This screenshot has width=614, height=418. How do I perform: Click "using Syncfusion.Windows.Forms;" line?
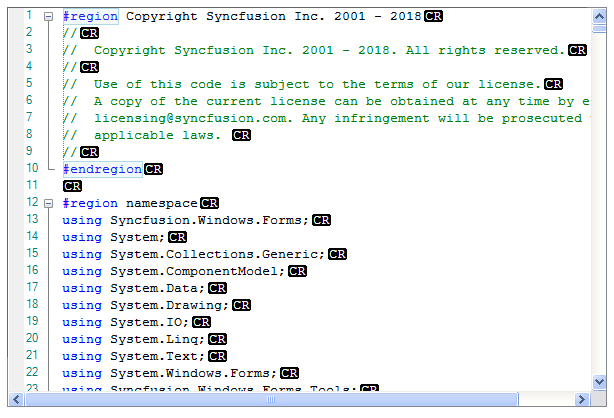tap(186, 220)
